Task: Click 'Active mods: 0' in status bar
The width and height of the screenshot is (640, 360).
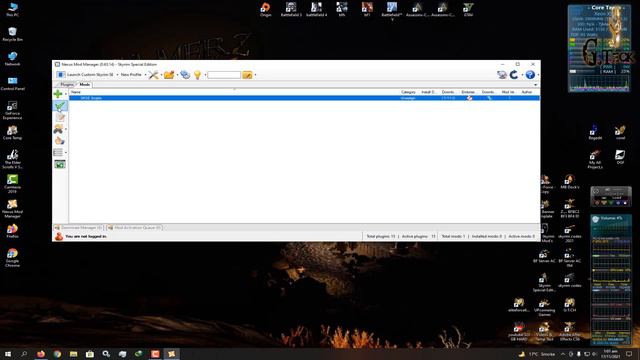Action: coord(522,236)
